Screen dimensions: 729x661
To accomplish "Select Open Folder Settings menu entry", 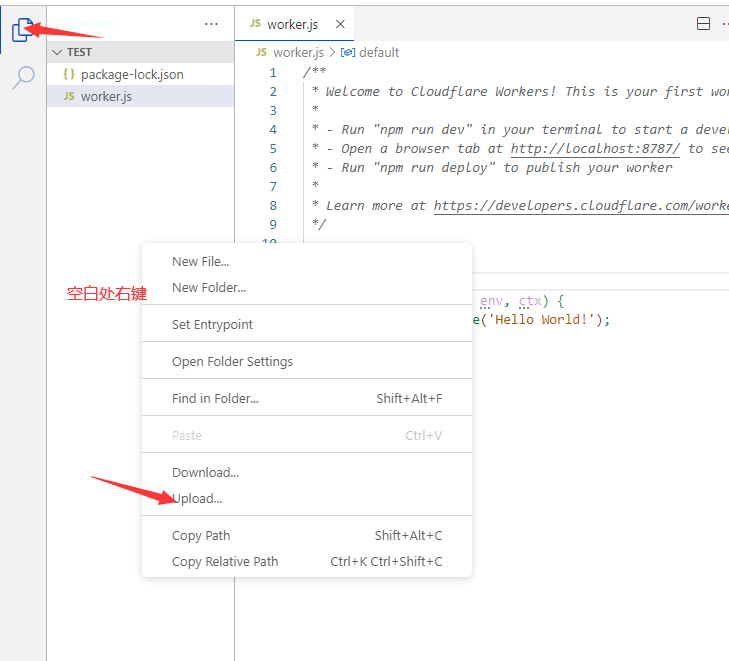I will tap(232, 362).
